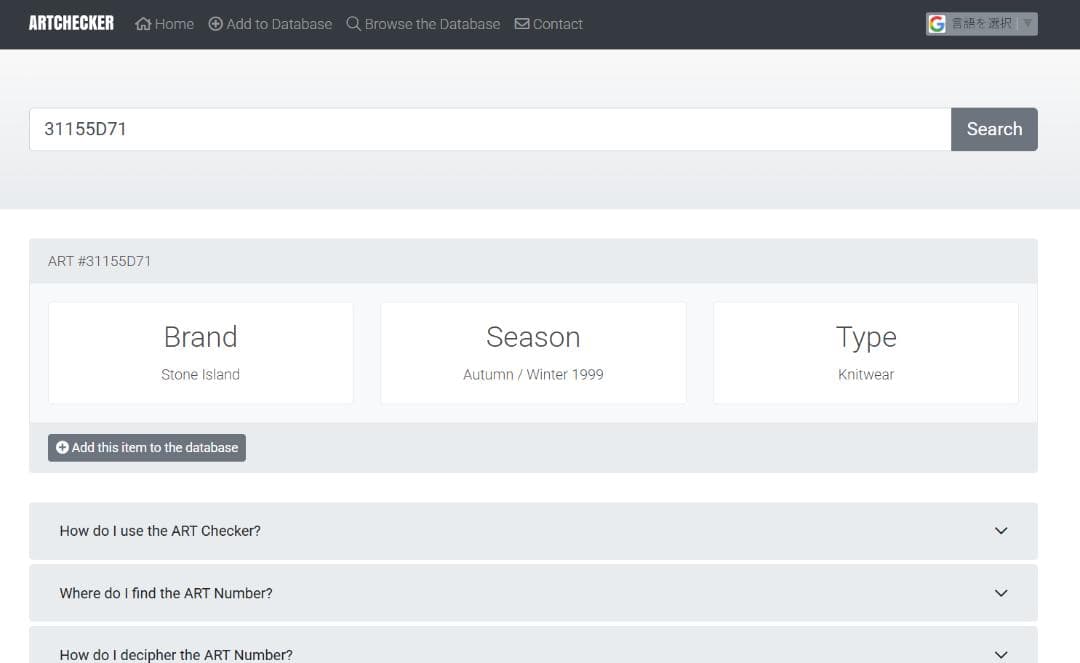Click the plus icon in Add this item button
Image resolution: width=1080 pixels, height=663 pixels.
tap(62, 448)
